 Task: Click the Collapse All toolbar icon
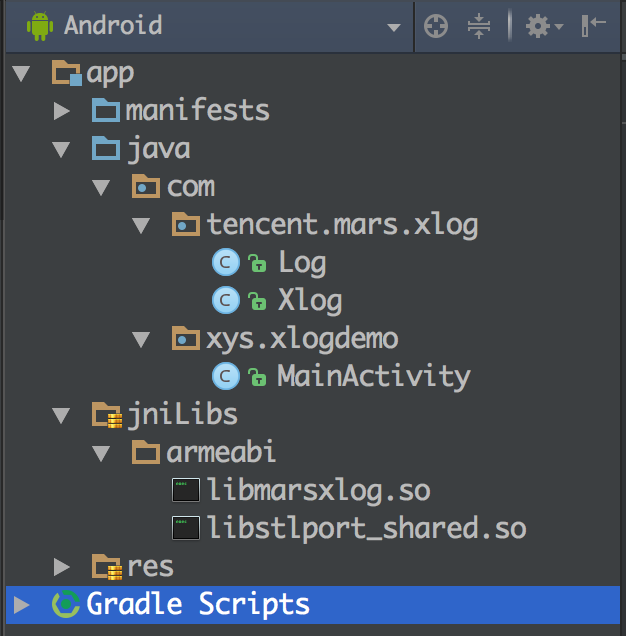[479, 26]
